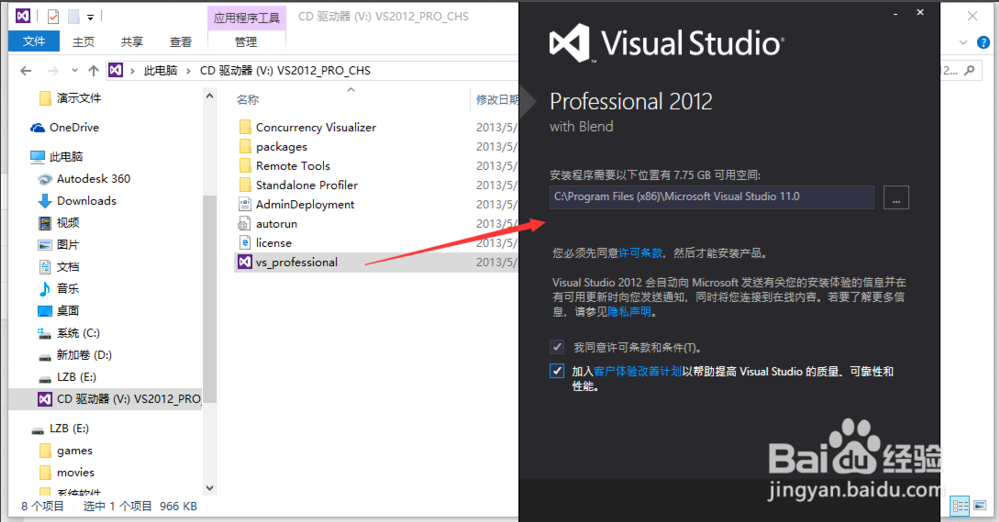The width and height of the screenshot is (999, 522).
Task: Open 视频 folder in navigation pane
Action: coord(68,222)
